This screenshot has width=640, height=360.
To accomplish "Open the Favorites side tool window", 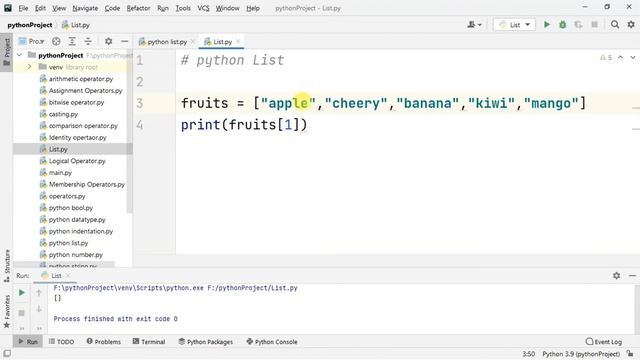I will coord(7,312).
